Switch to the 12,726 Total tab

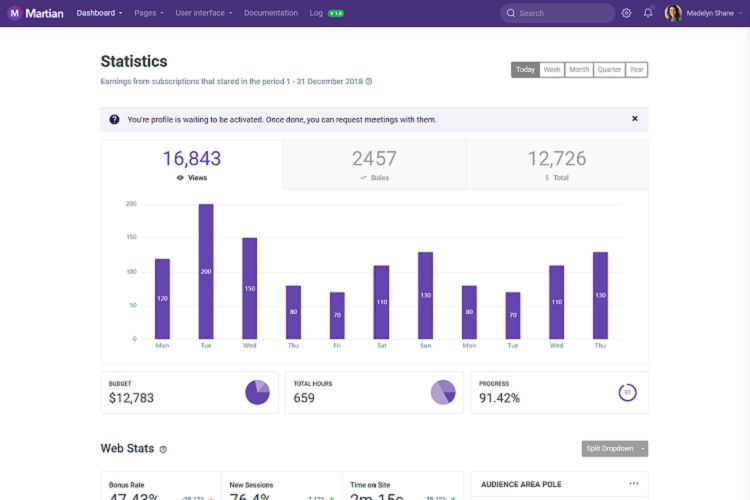(557, 165)
